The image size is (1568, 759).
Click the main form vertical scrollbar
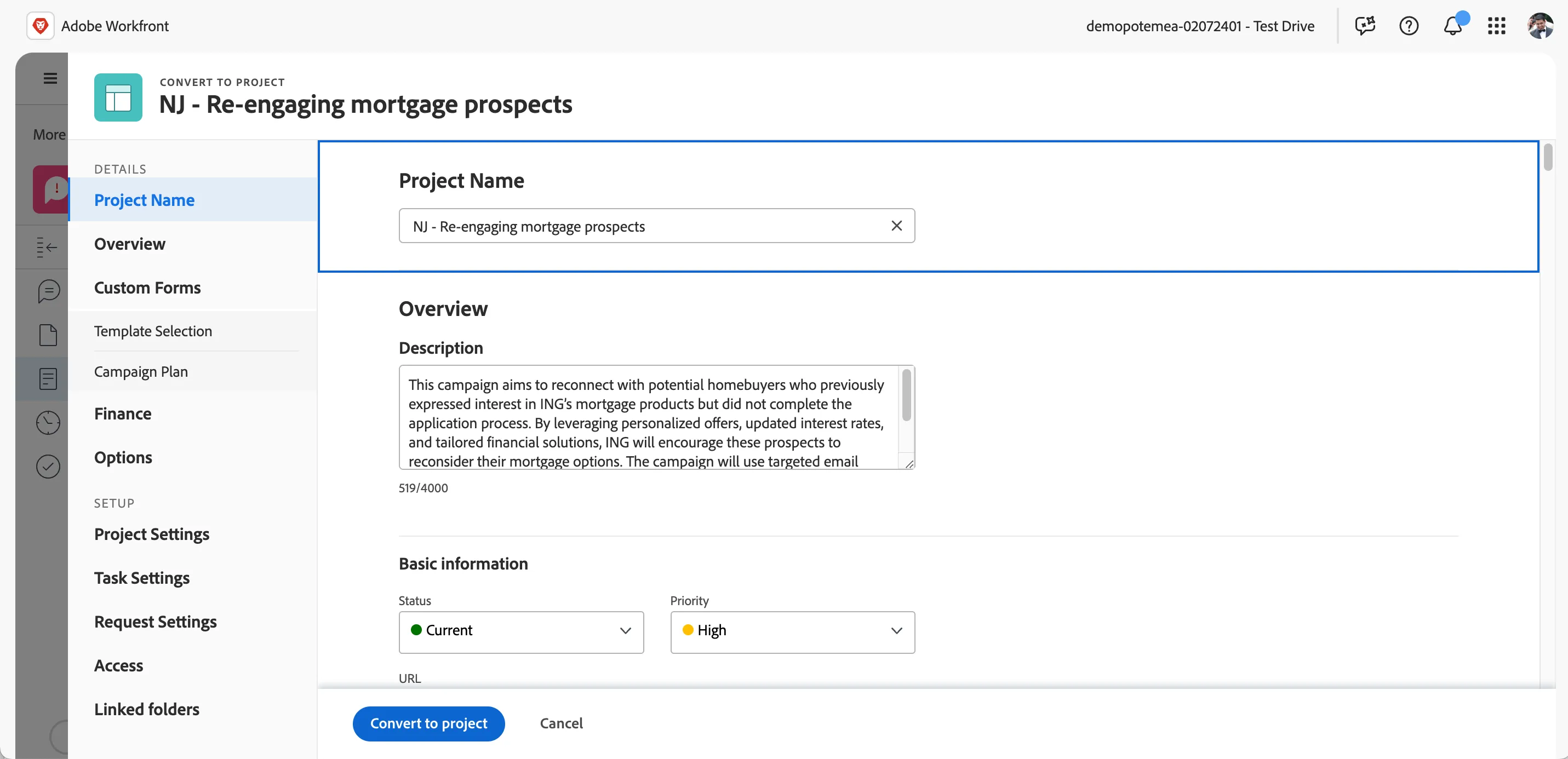[1548, 157]
